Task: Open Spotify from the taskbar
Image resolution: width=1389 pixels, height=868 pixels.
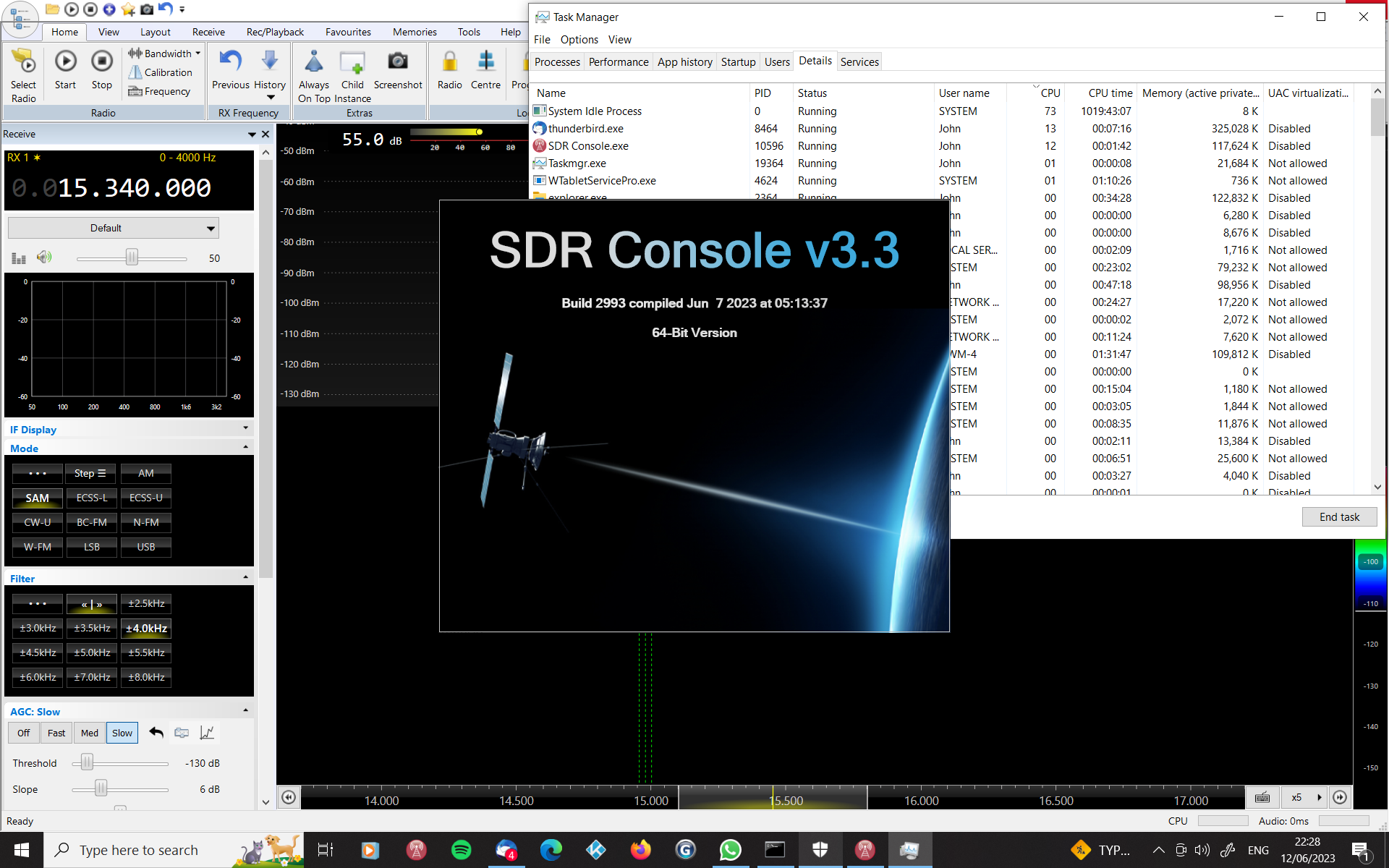Action: tap(461, 850)
